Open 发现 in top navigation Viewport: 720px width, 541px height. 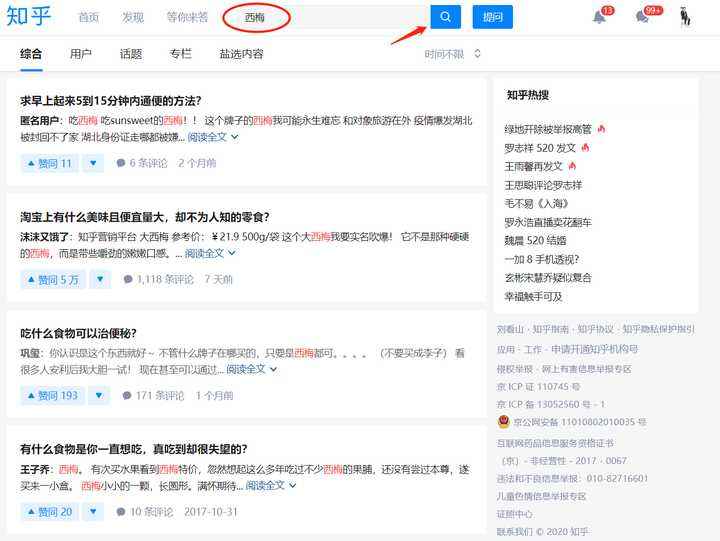tap(133, 17)
